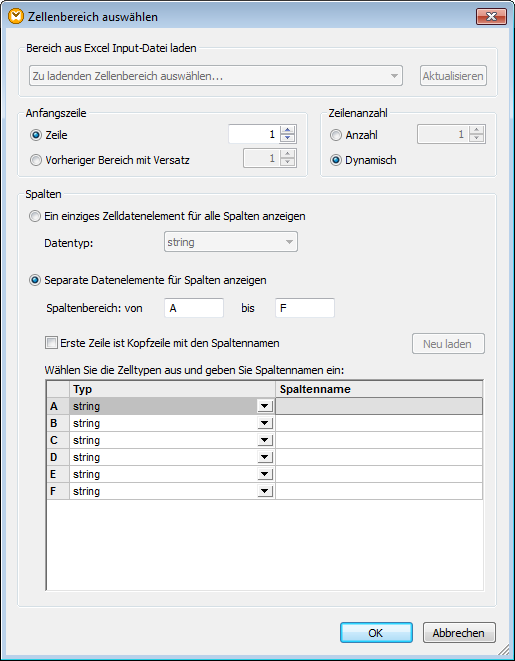The width and height of the screenshot is (515, 661).
Task: Click the Spaltenbereich von field containing A
Action: 194,308
